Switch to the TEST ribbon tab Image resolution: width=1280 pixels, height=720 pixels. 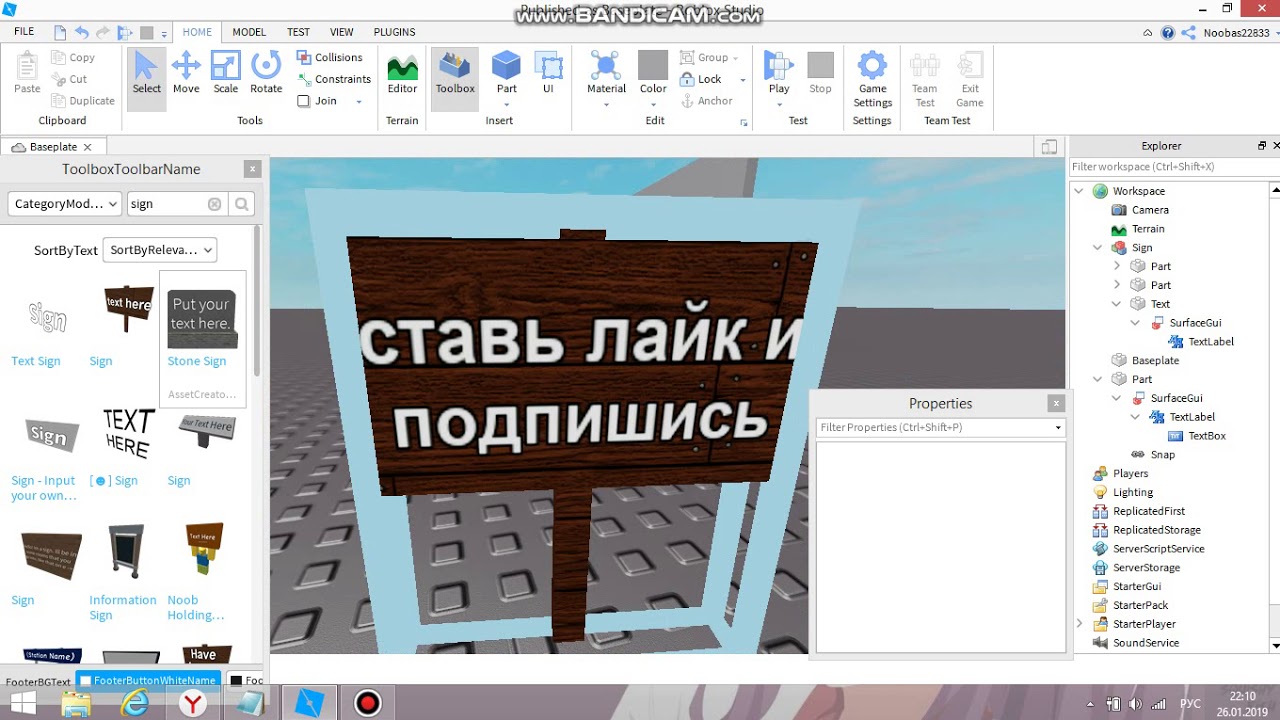pyautogui.click(x=298, y=32)
